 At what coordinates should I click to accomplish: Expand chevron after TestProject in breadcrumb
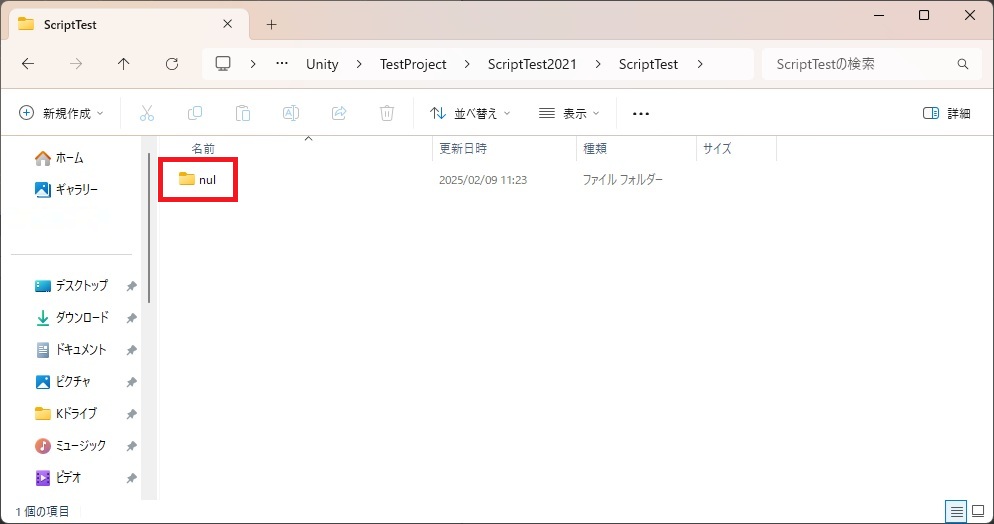pos(468,64)
